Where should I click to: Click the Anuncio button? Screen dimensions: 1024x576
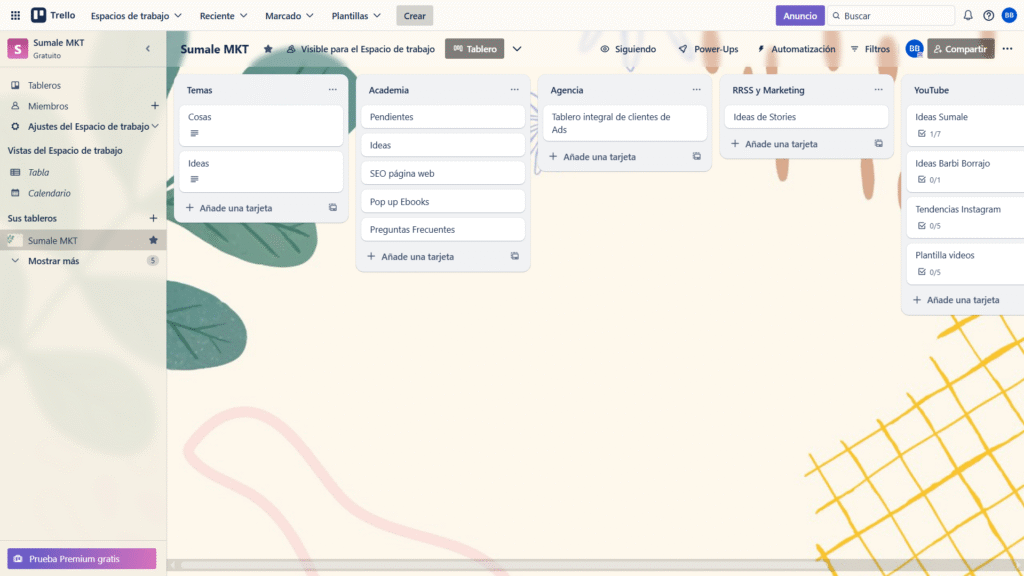(x=800, y=16)
